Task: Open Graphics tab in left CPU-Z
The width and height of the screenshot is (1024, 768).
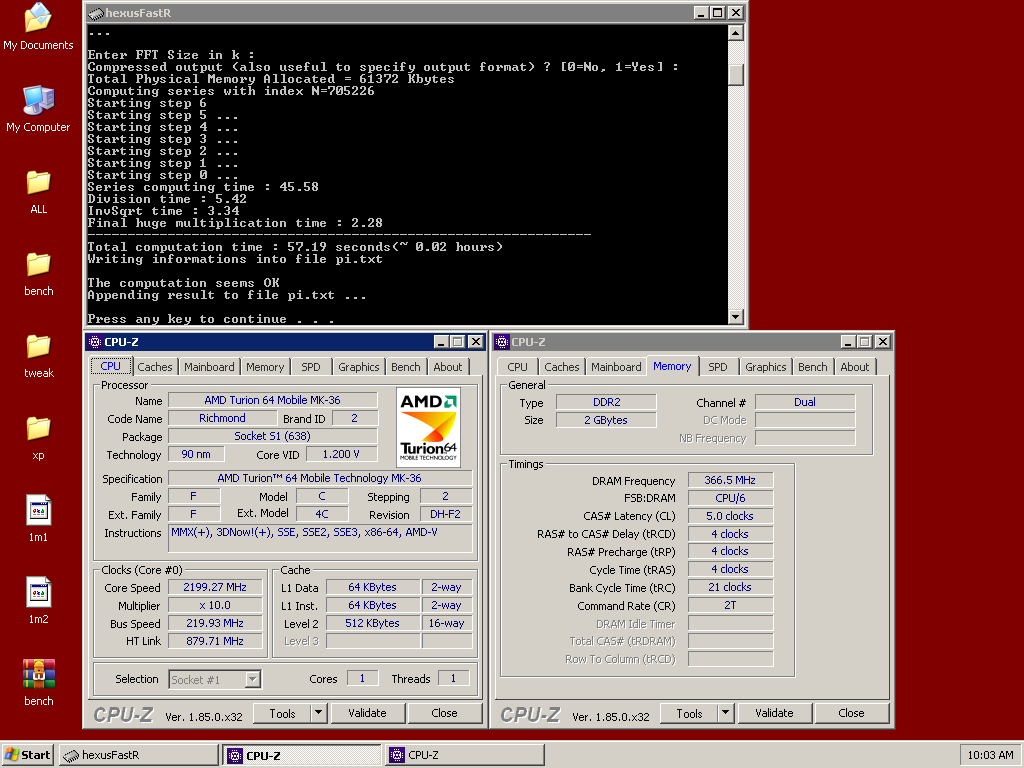Action: (x=359, y=367)
